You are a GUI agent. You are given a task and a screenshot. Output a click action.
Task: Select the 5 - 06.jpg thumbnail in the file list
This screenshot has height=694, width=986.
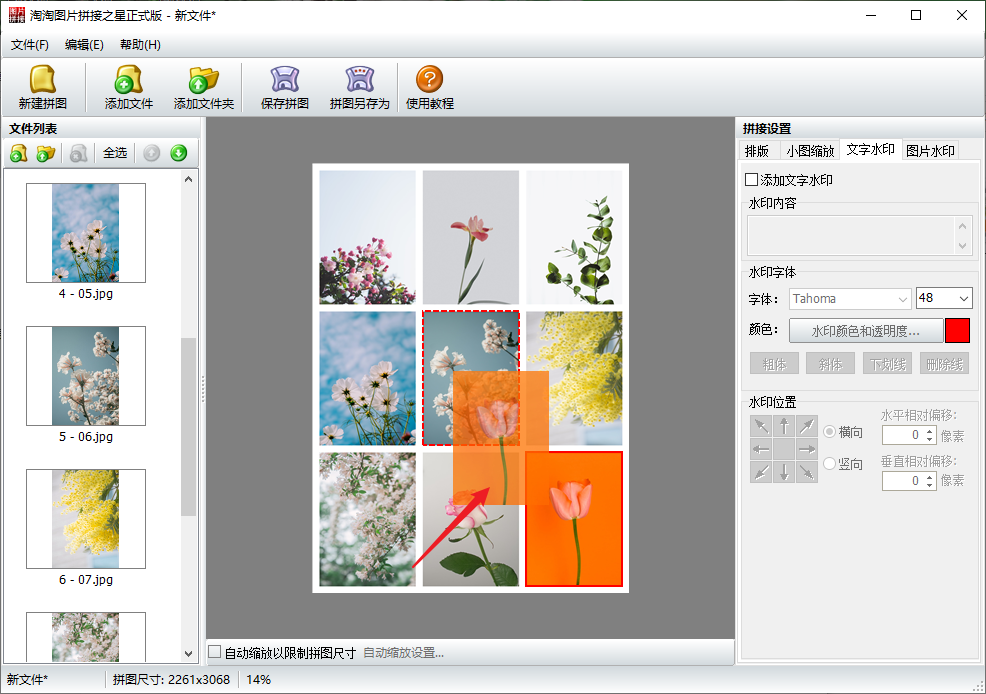tap(86, 376)
